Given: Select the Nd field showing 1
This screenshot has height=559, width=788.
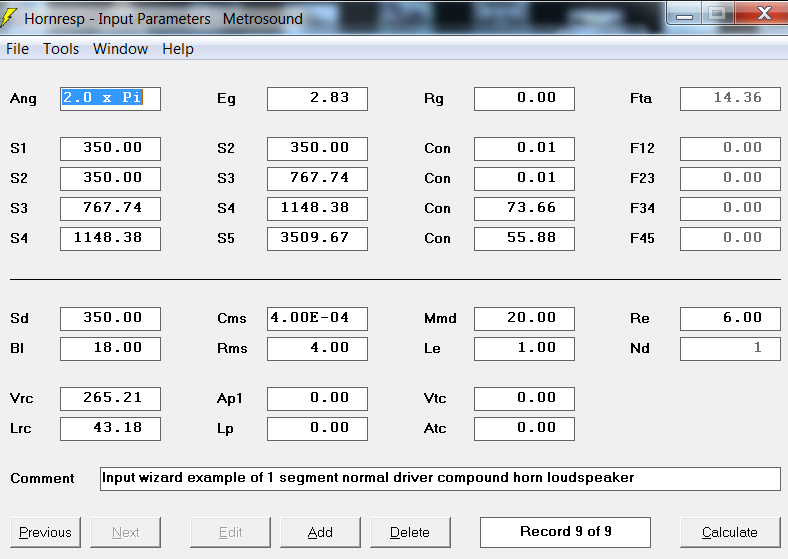Looking at the screenshot, I should [730, 349].
